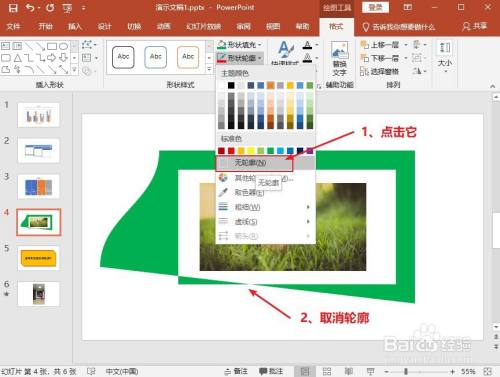Screen dimensions: 500x377
Task: Click the 形状轮廓 dropdown button
Action: [240, 58]
